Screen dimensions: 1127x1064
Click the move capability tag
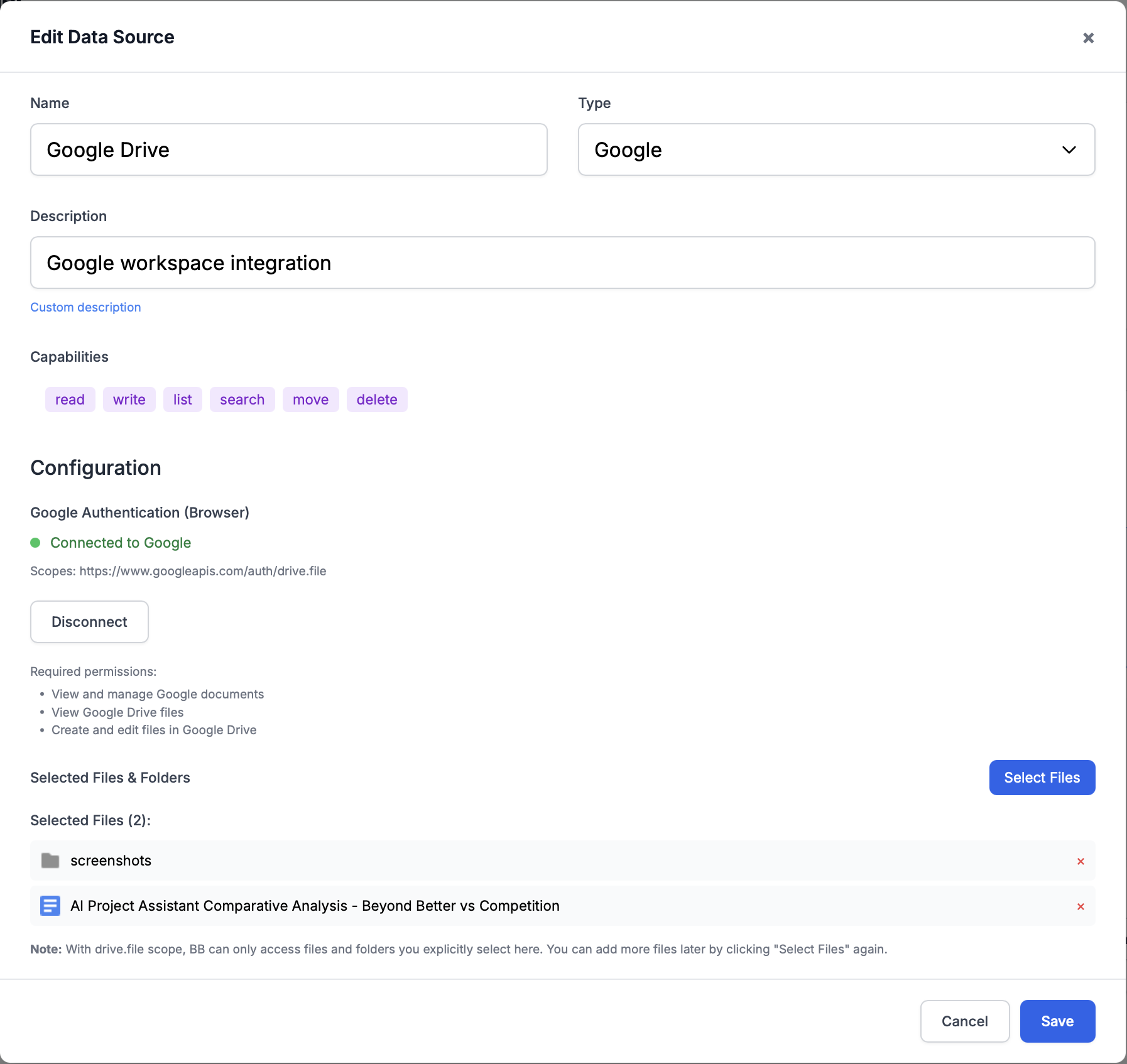pos(310,399)
